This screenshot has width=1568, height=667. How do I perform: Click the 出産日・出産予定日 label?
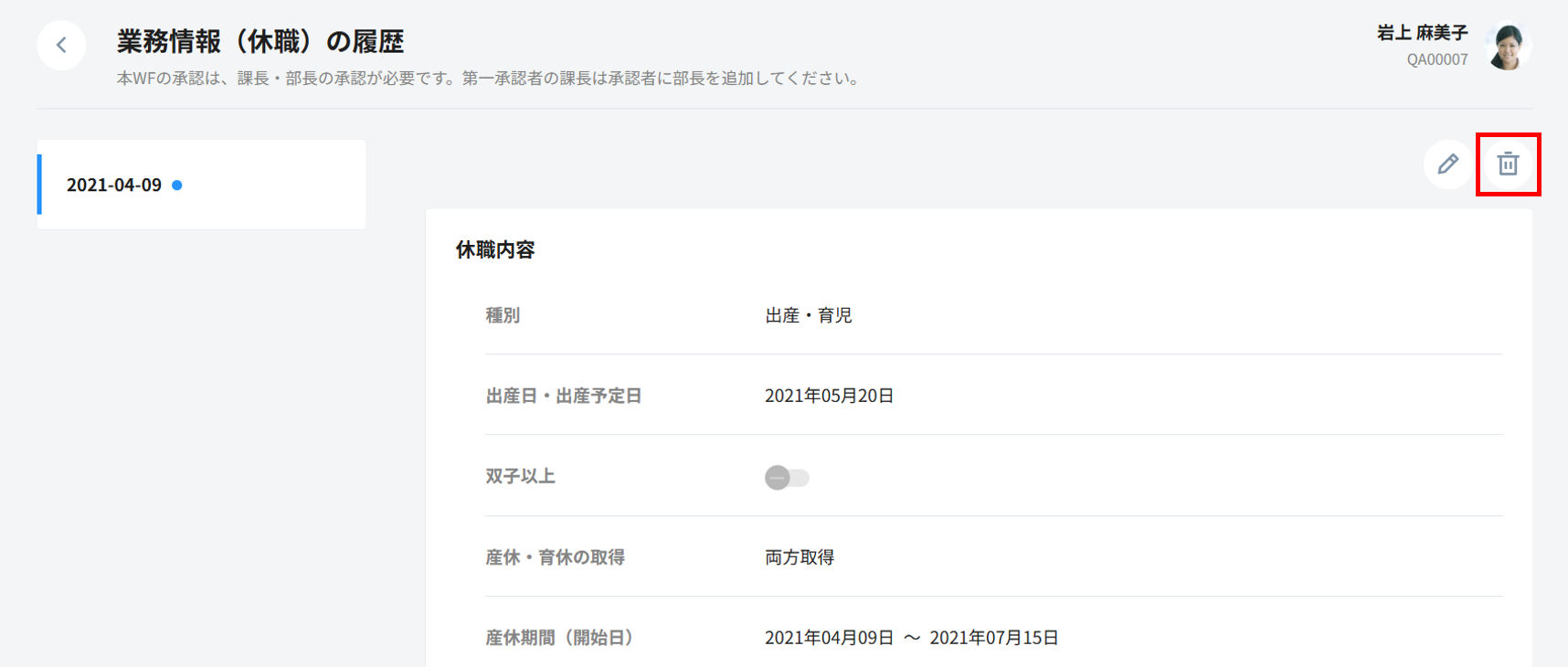click(563, 396)
